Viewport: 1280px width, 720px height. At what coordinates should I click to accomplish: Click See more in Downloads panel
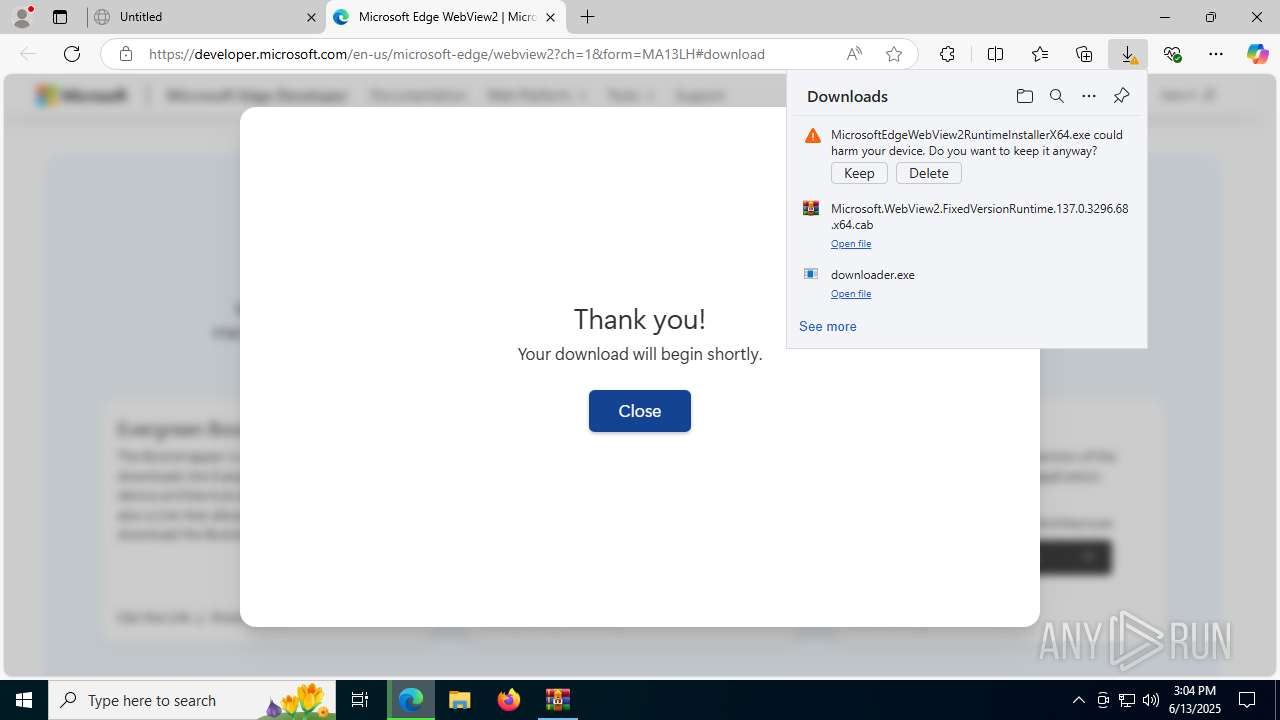tap(828, 326)
